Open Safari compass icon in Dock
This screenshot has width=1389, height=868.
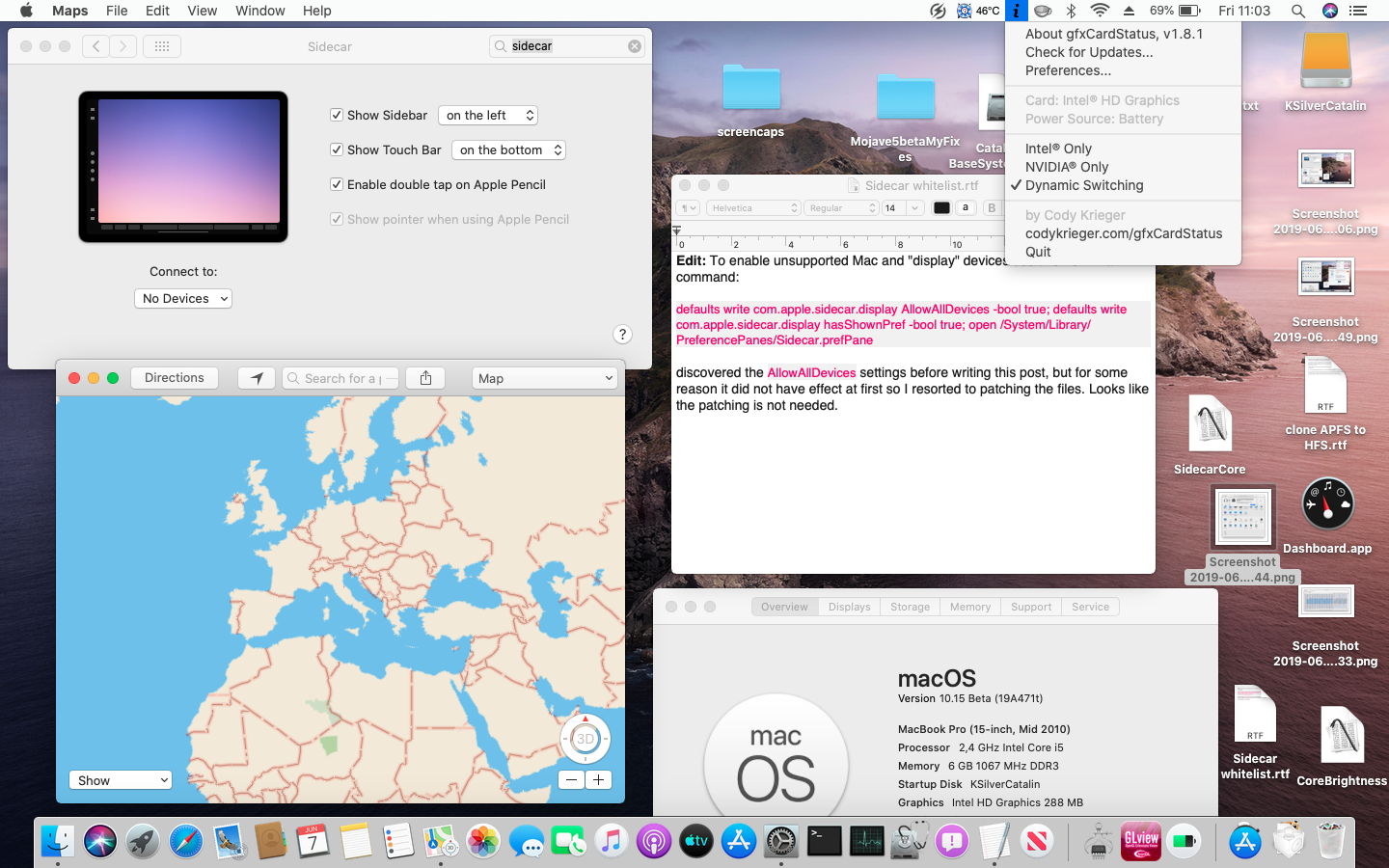186,841
